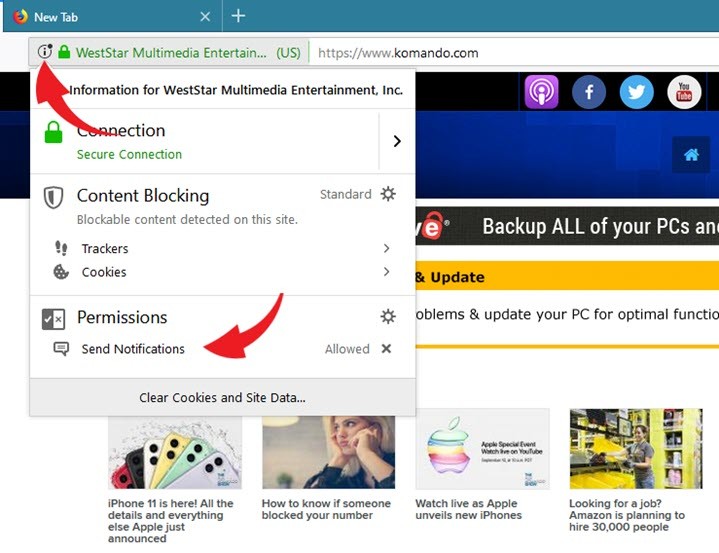719x553 pixels.
Task: Open 'Watch live as Apple unveils' link
Action: [x=469, y=509]
